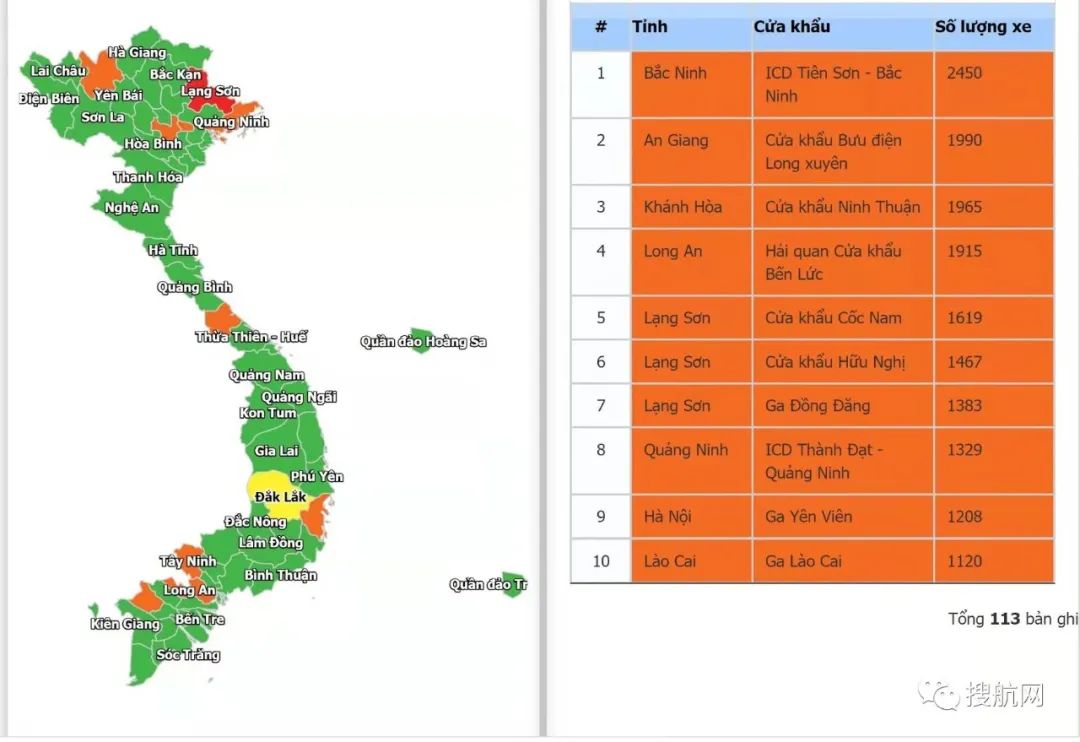Screen dimensions: 1080x742
Task: Select the An Giang cell in the table
Action: (676, 140)
